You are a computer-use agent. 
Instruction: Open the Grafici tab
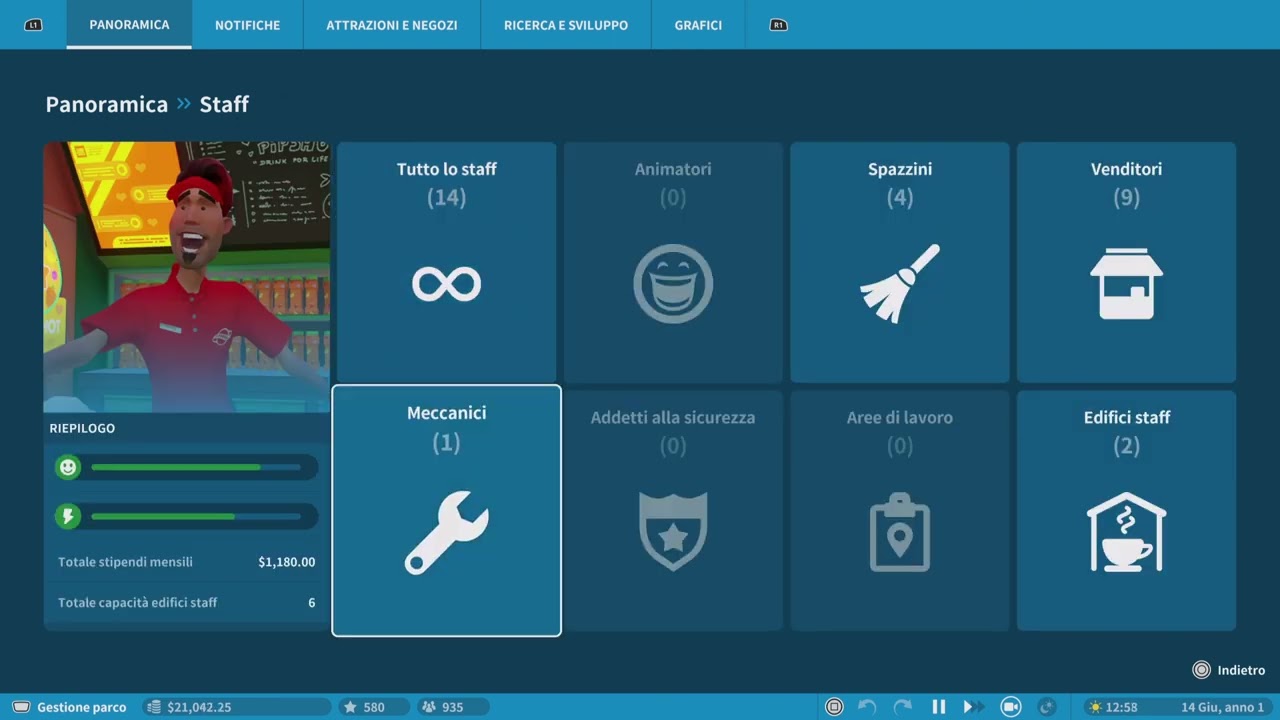point(698,25)
